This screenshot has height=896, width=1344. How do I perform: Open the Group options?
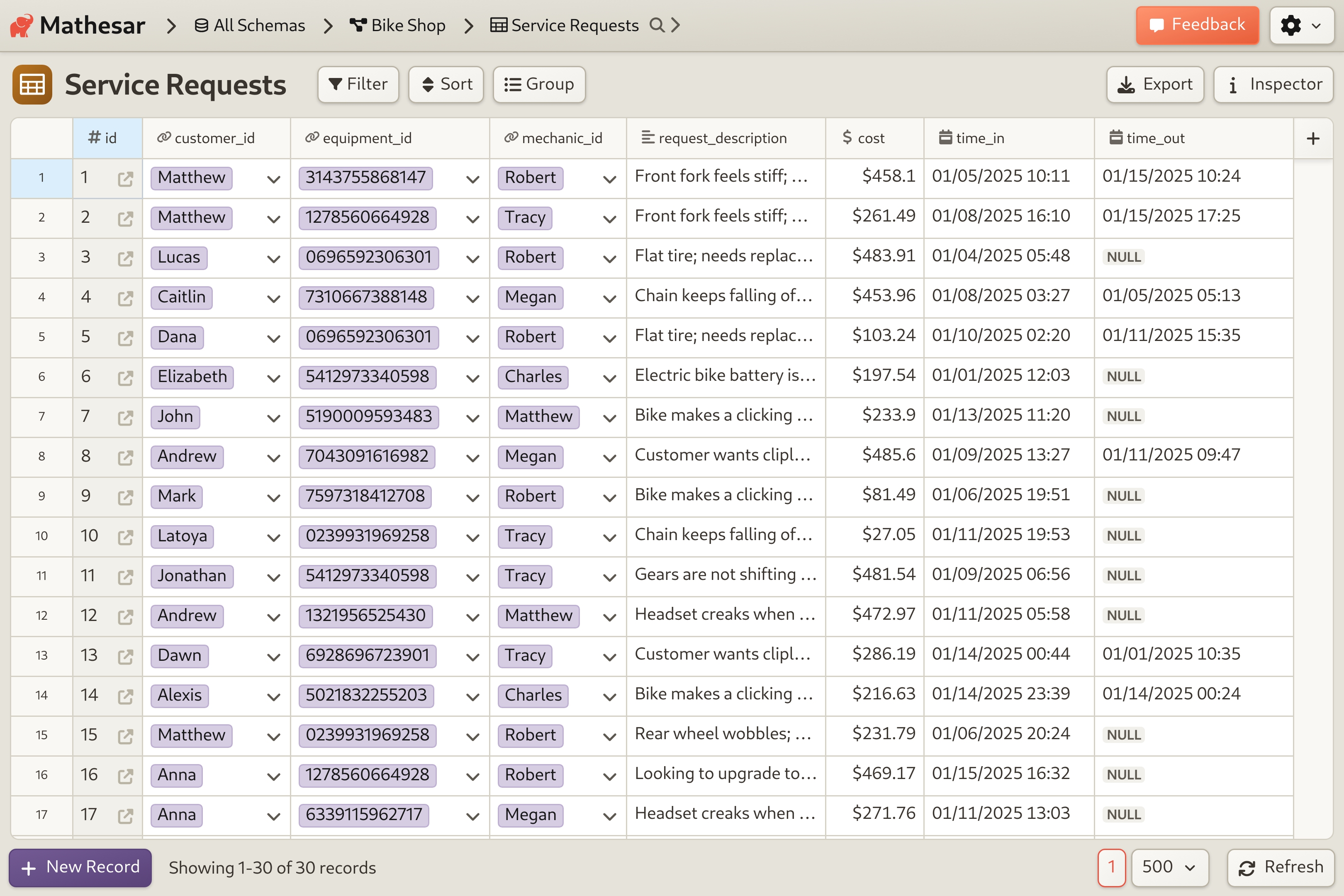coord(539,85)
